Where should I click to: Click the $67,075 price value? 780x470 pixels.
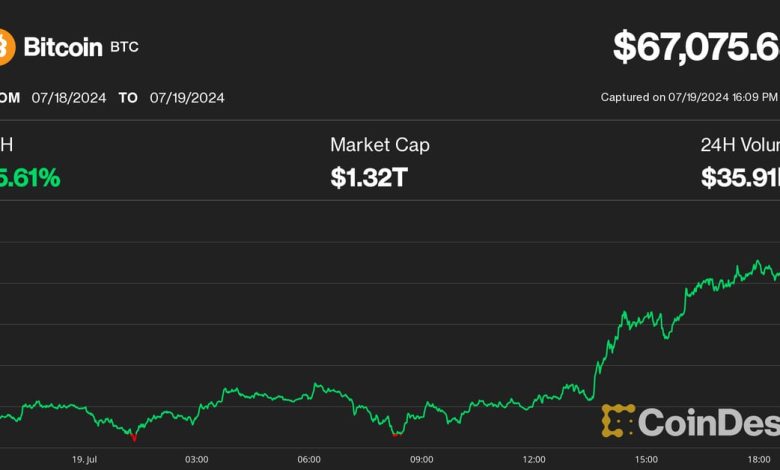pyautogui.click(x=696, y=47)
